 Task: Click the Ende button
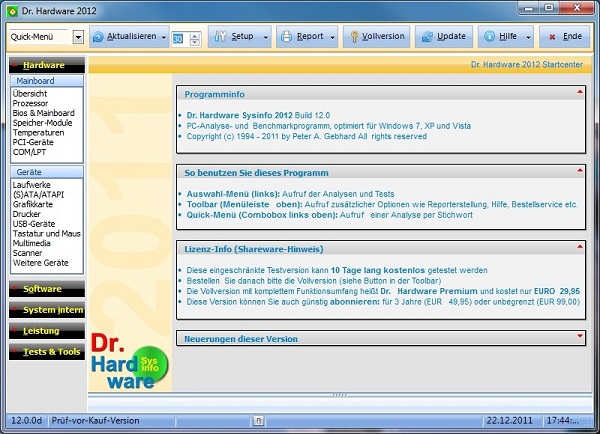pos(565,37)
